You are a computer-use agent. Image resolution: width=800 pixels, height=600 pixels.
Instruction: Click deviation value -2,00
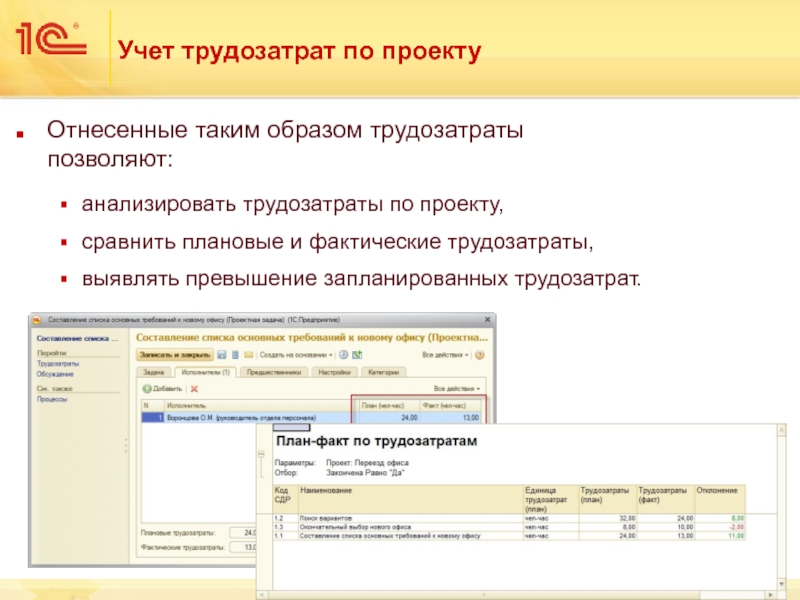[x=737, y=527]
